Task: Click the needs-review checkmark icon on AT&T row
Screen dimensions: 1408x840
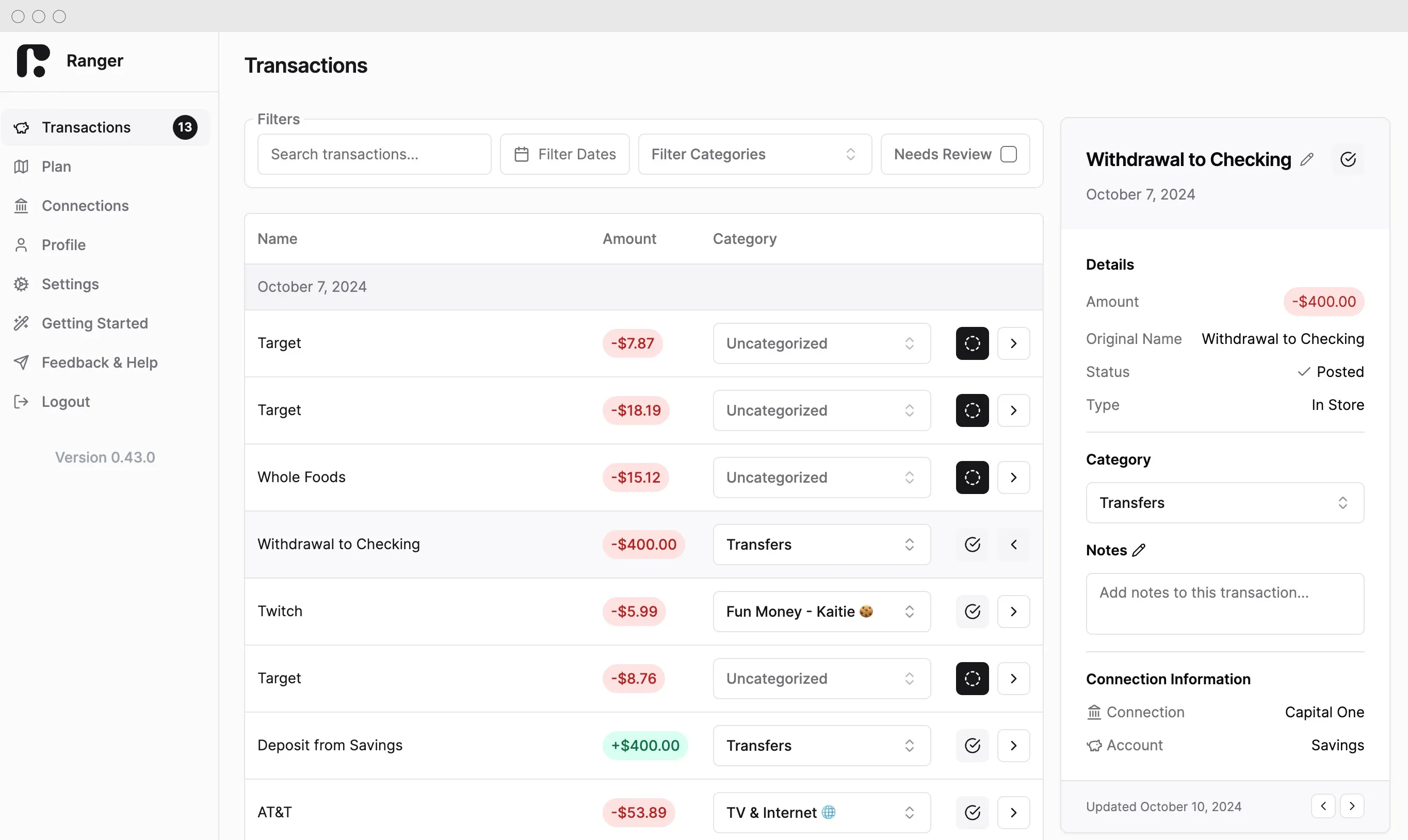Action: pyautogui.click(x=971, y=812)
